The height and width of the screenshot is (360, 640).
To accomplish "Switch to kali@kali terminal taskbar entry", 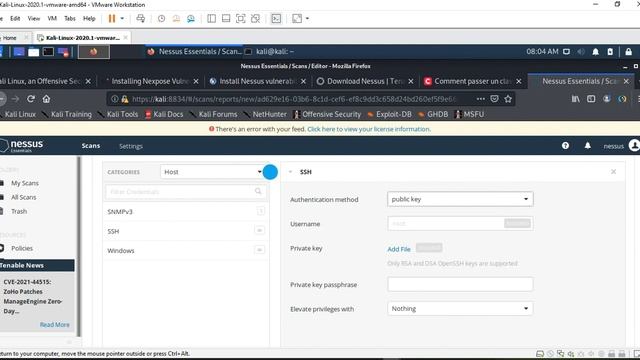I will [270, 51].
